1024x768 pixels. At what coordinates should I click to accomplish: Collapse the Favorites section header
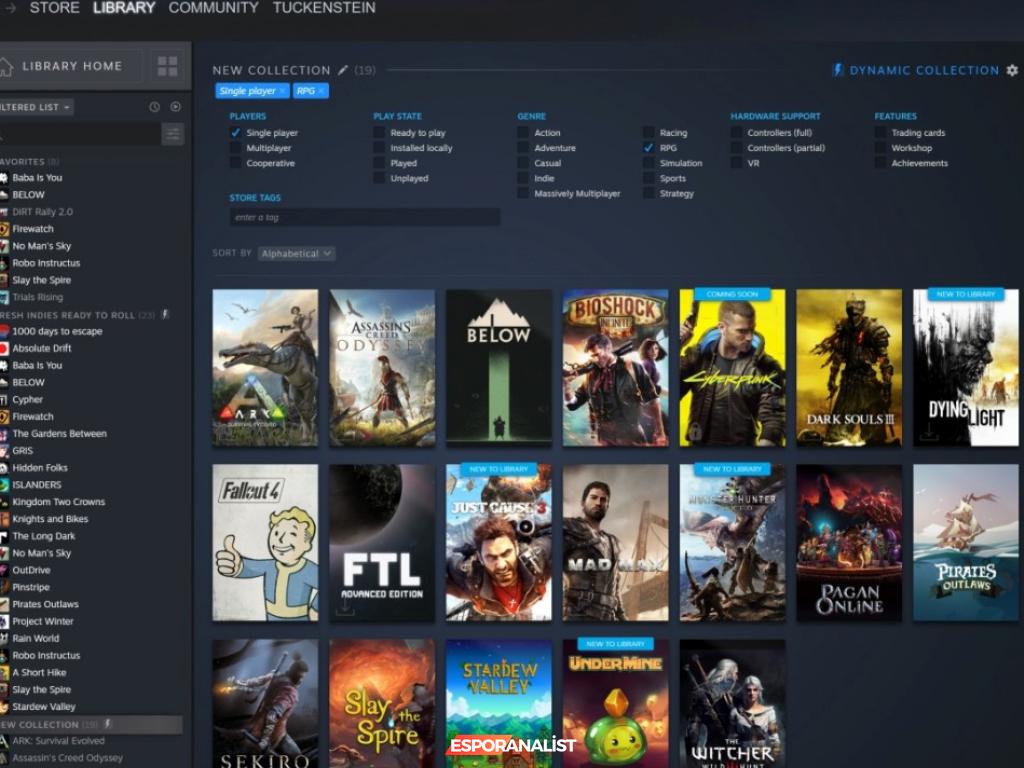pos(29,161)
